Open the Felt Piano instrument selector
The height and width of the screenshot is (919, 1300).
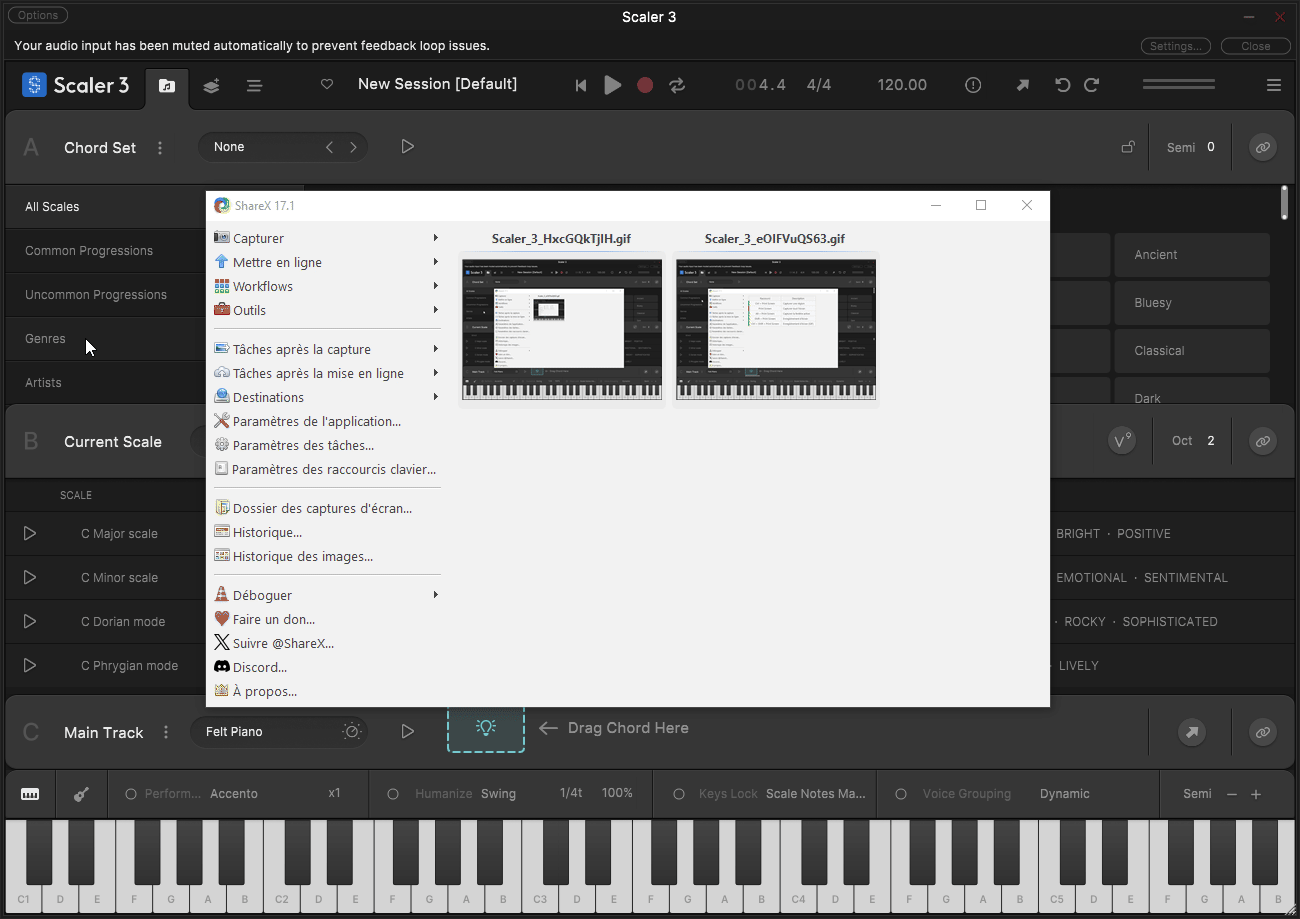tap(278, 732)
